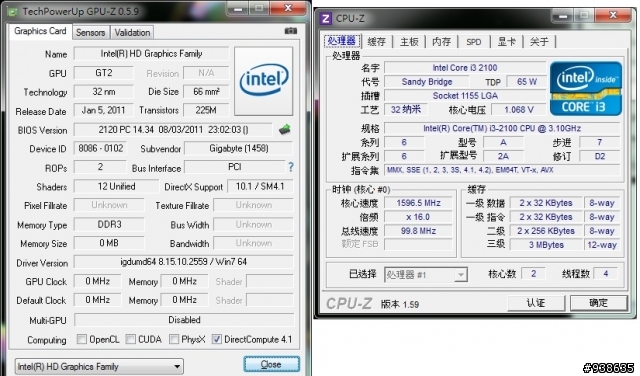The image size is (640, 376).
Task: Switch to the Sensors tab
Action: click(x=90, y=33)
